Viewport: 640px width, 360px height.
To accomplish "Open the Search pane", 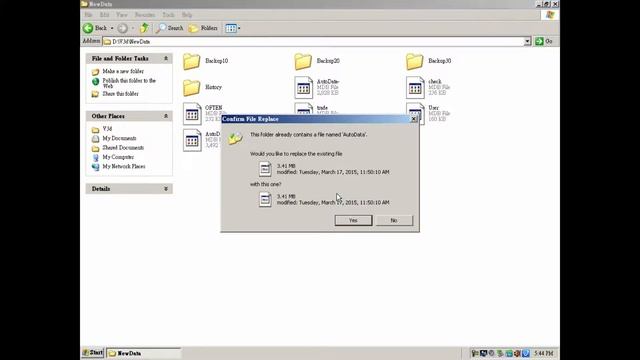I will [170, 28].
